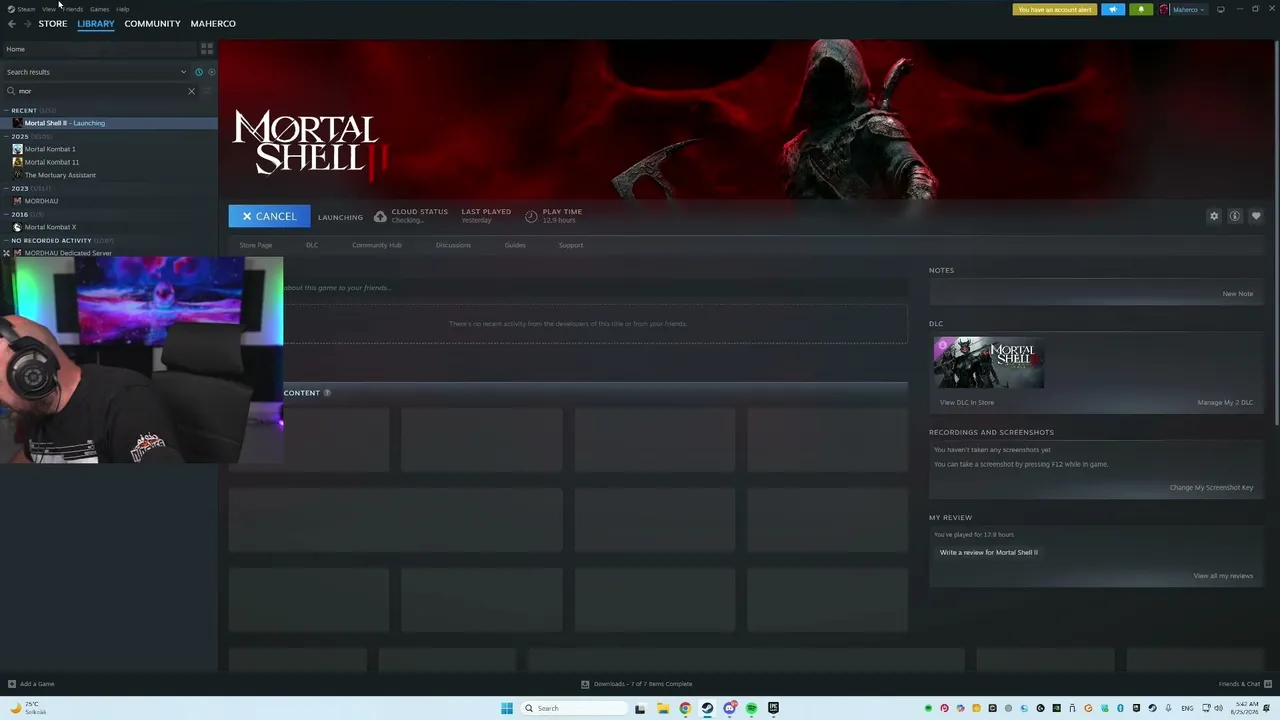Open the MAHERCO profile tab
This screenshot has height=720, width=1280.
click(213, 24)
